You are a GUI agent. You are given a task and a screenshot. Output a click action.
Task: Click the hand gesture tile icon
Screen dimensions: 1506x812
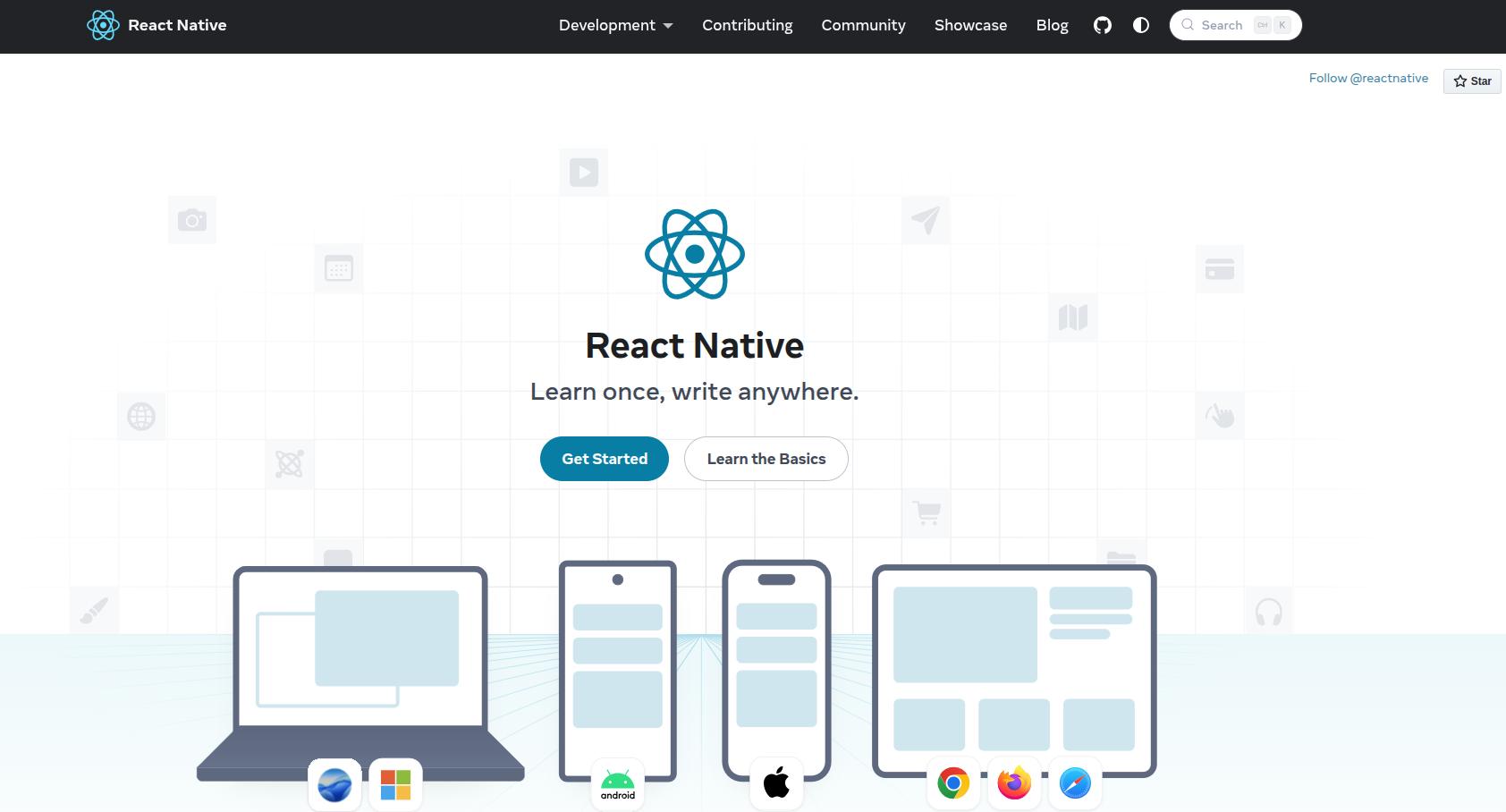click(x=1220, y=416)
